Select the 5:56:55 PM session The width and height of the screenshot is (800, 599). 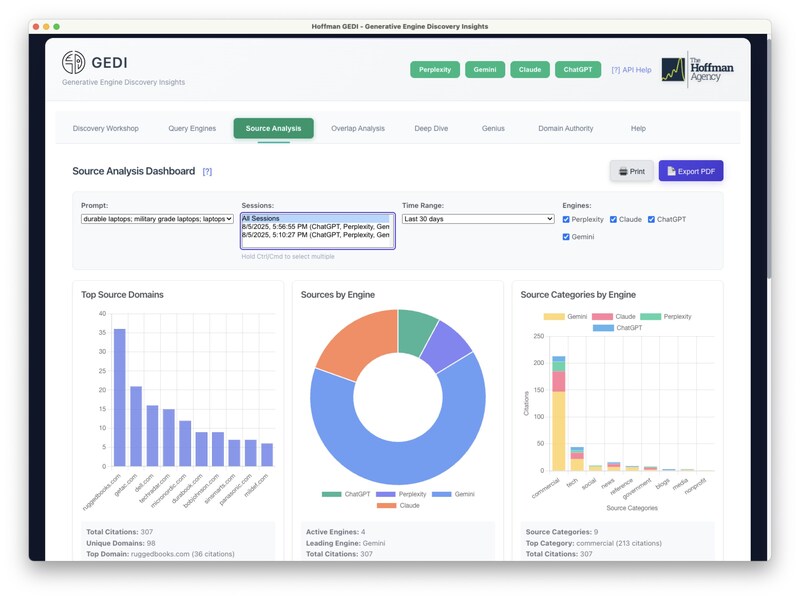click(315, 227)
